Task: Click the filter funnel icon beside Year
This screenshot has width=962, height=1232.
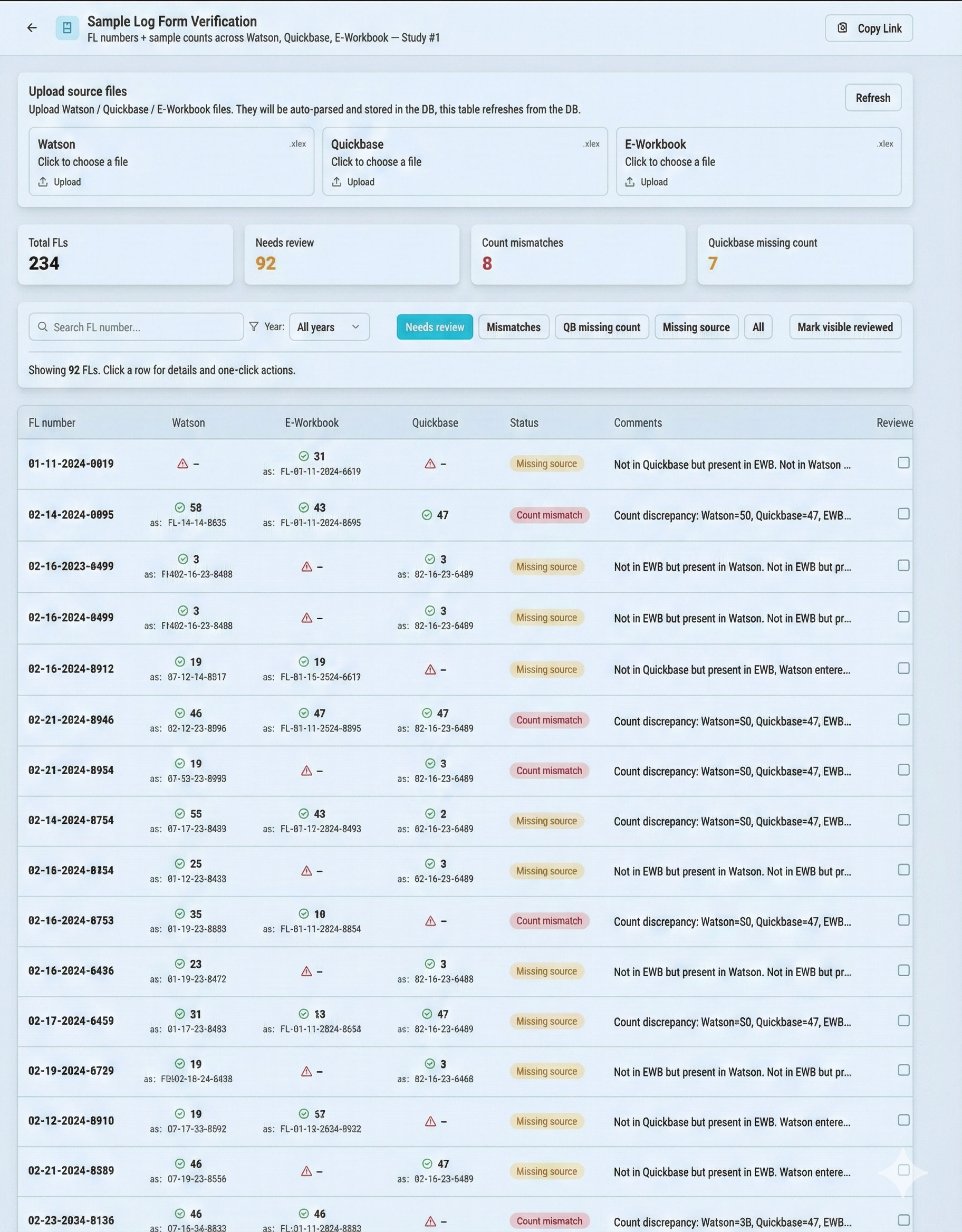Action: [254, 326]
